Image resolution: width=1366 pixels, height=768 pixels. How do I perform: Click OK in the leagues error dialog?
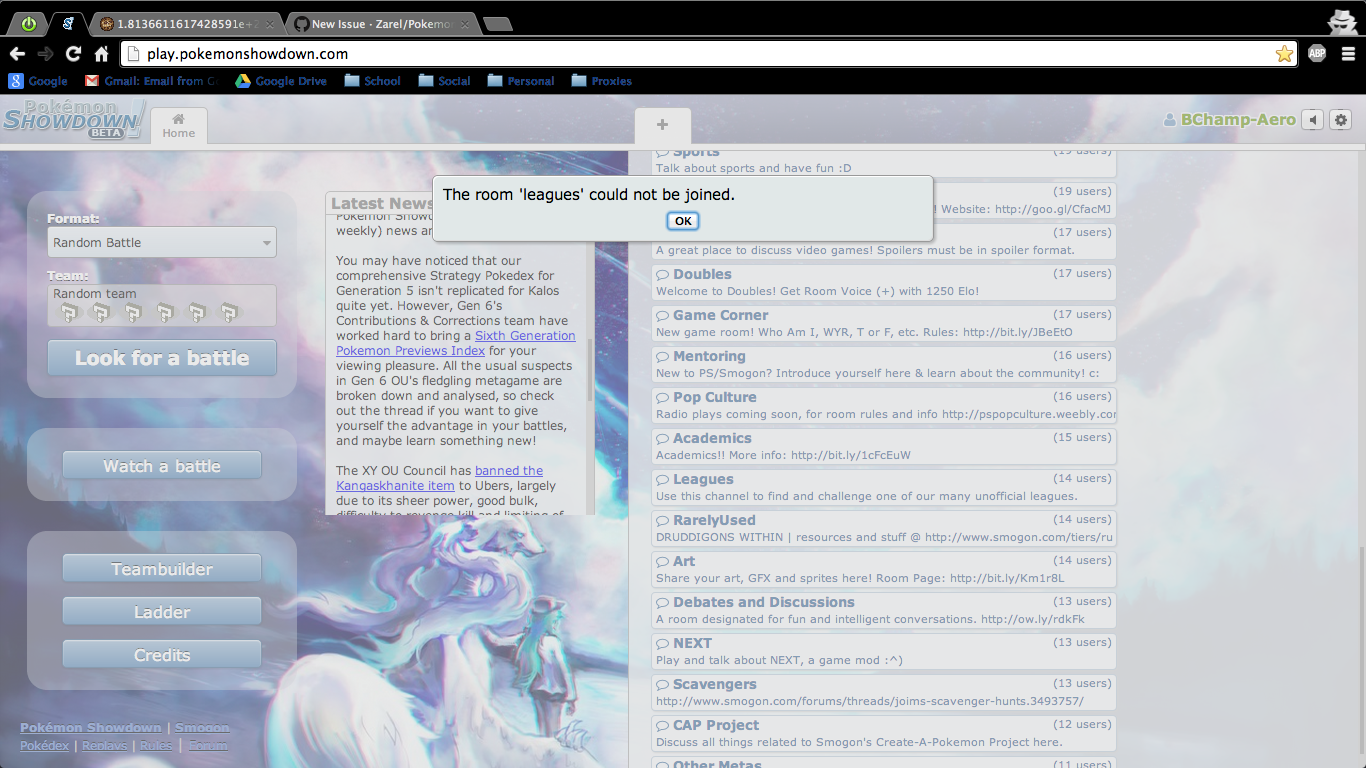pos(683,221)
